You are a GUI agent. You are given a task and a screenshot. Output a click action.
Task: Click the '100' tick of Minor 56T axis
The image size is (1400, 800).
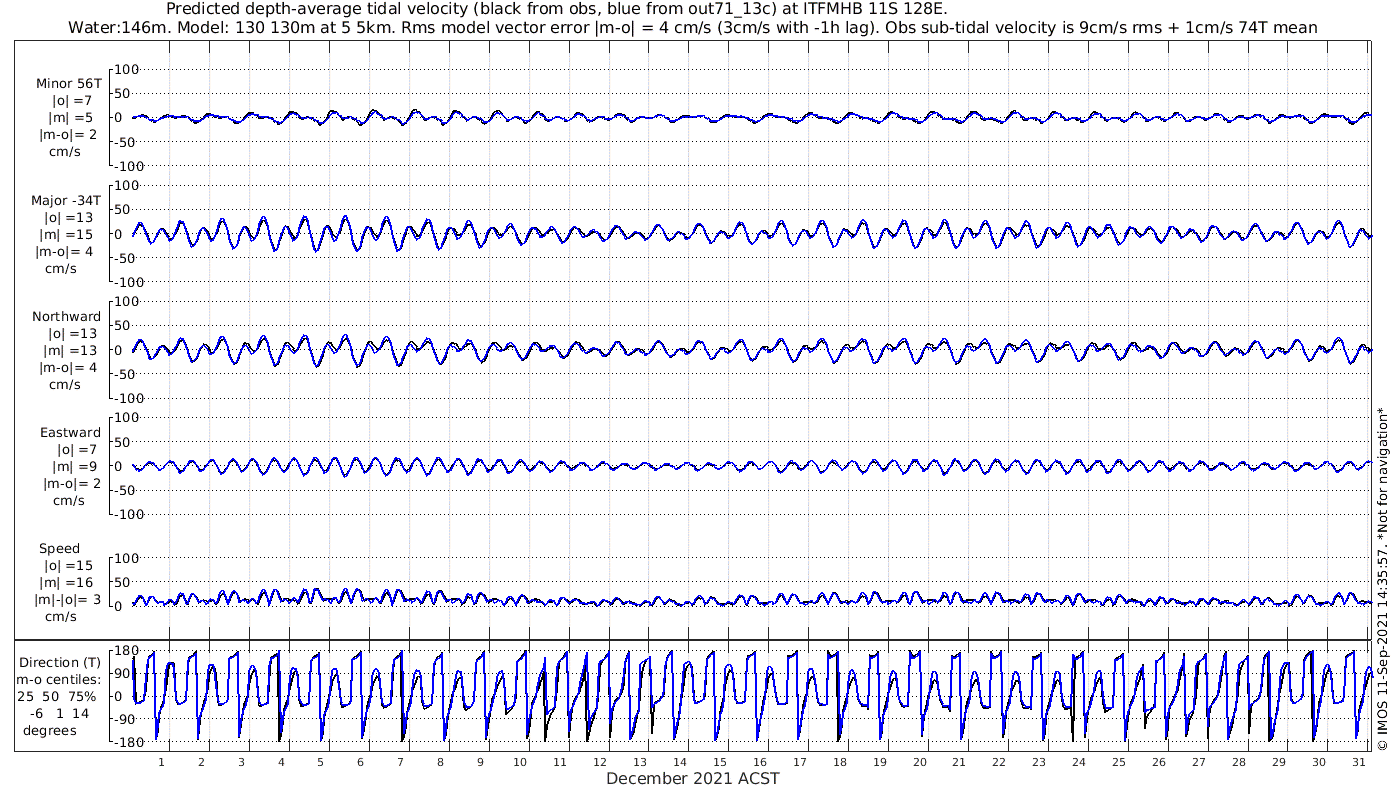(x=127, y=69)
